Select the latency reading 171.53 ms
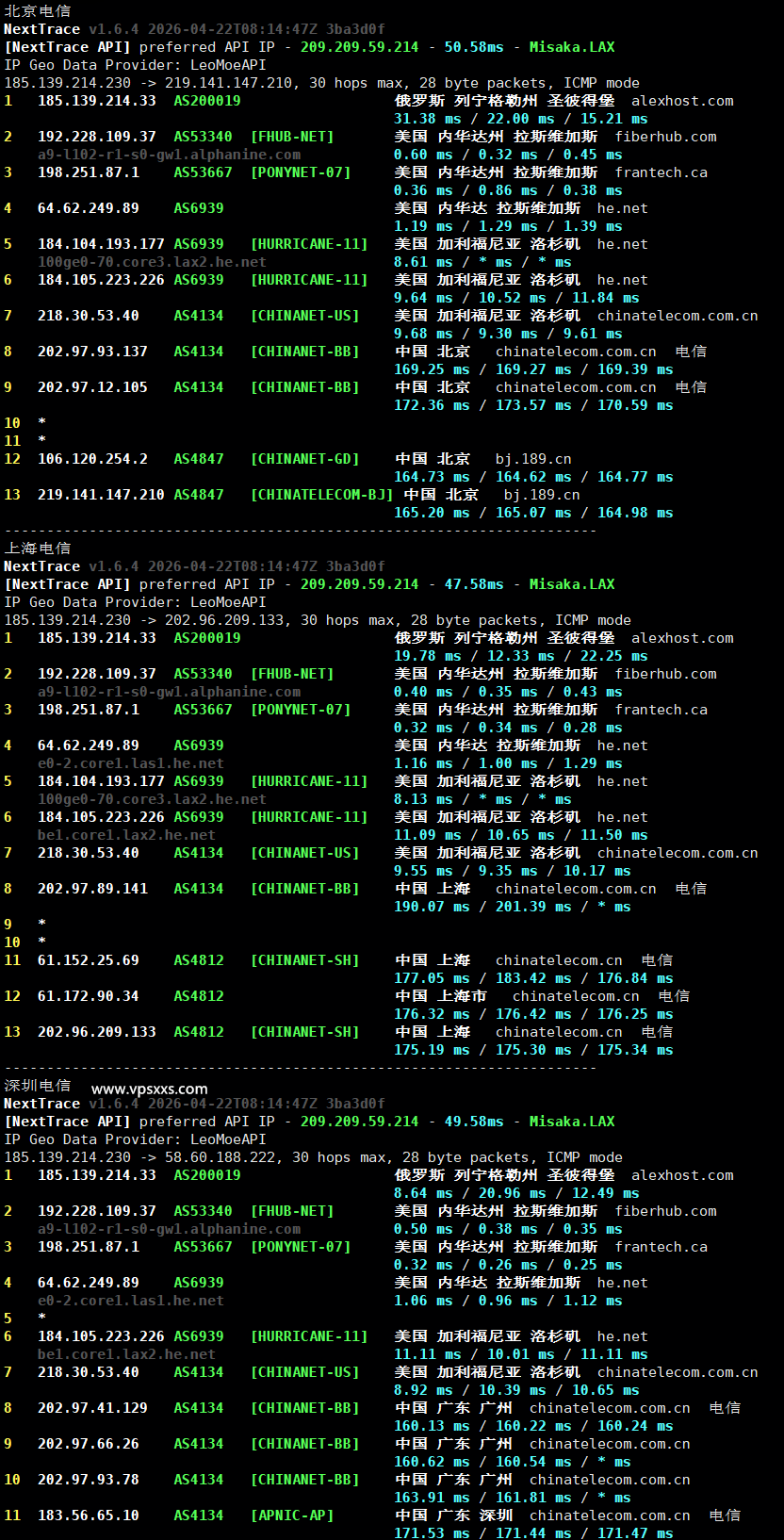Viewport: 784px width, 1540px height. [x=432, y=1533]
